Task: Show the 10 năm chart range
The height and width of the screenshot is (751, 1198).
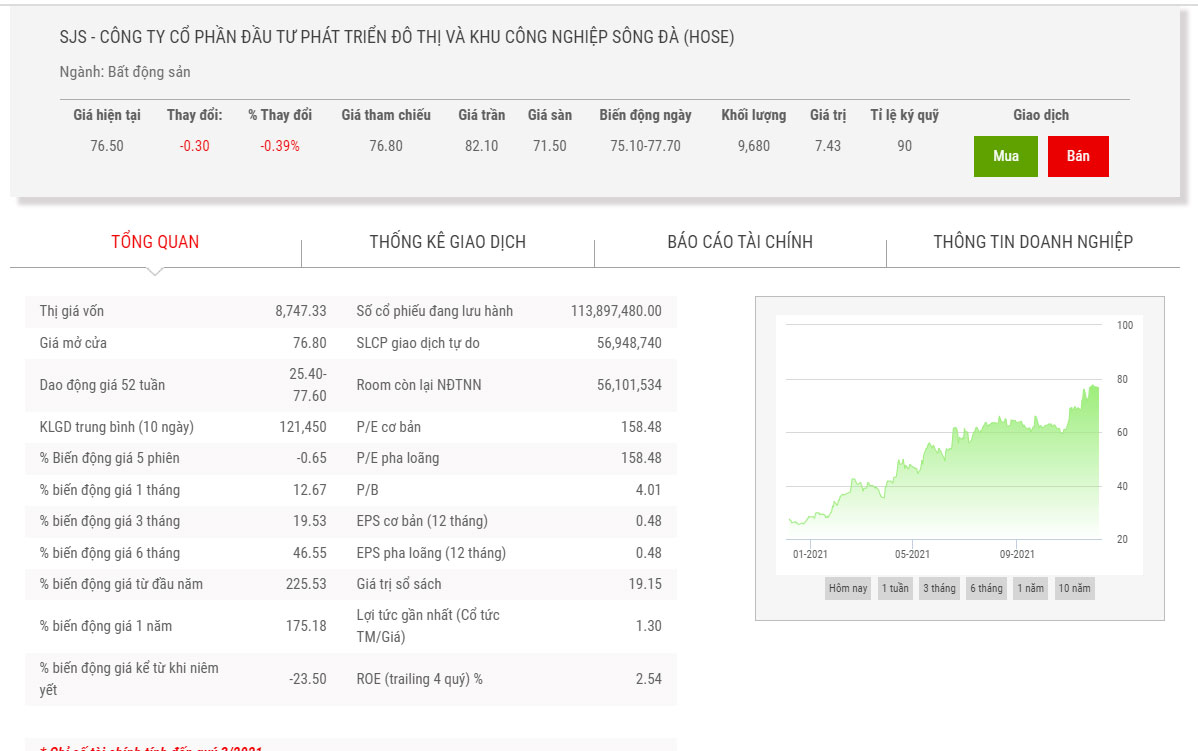Action: [1074, 588]
